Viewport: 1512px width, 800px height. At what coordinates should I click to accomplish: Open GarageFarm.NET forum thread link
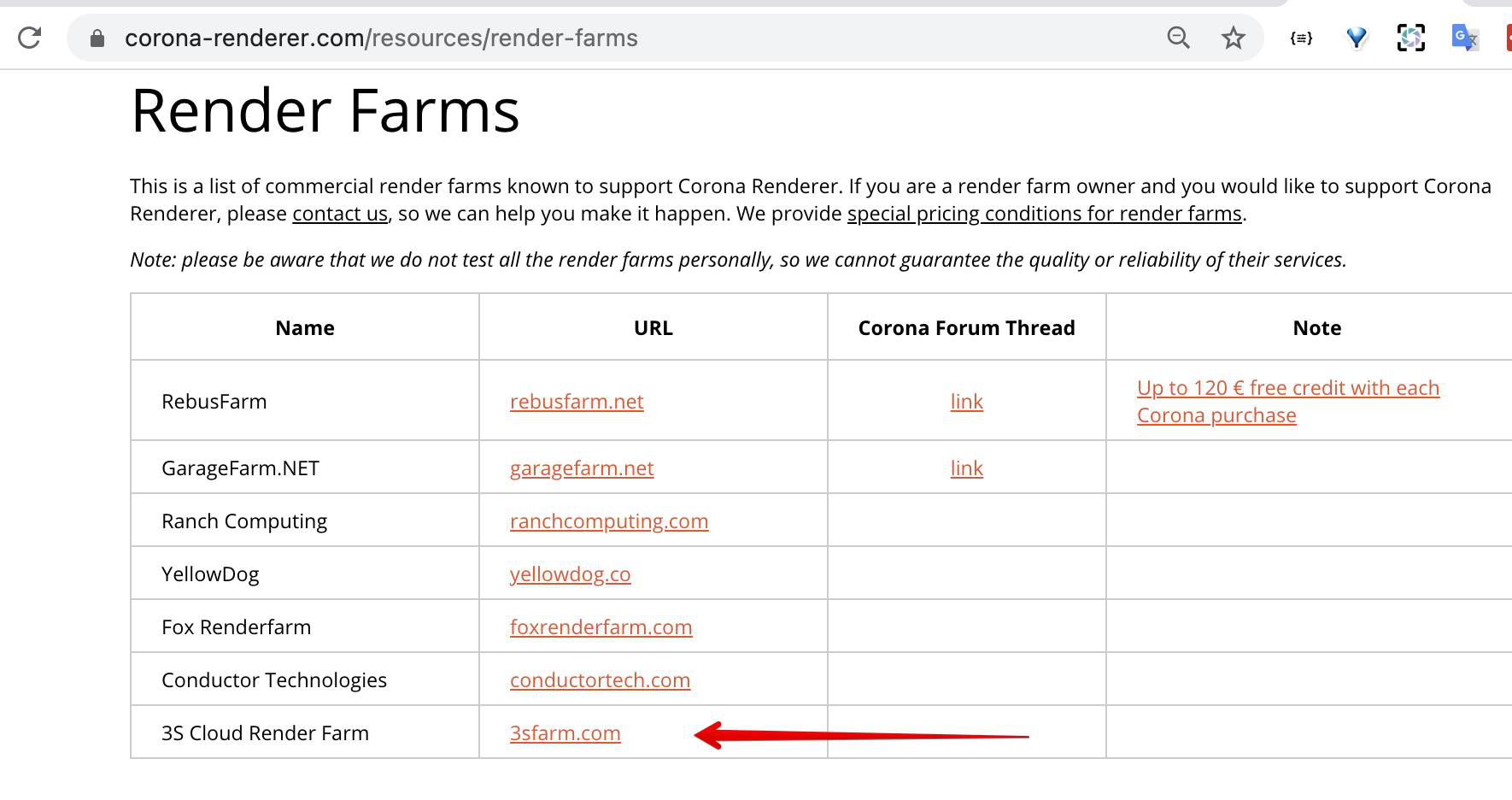[x=966, y=468]
